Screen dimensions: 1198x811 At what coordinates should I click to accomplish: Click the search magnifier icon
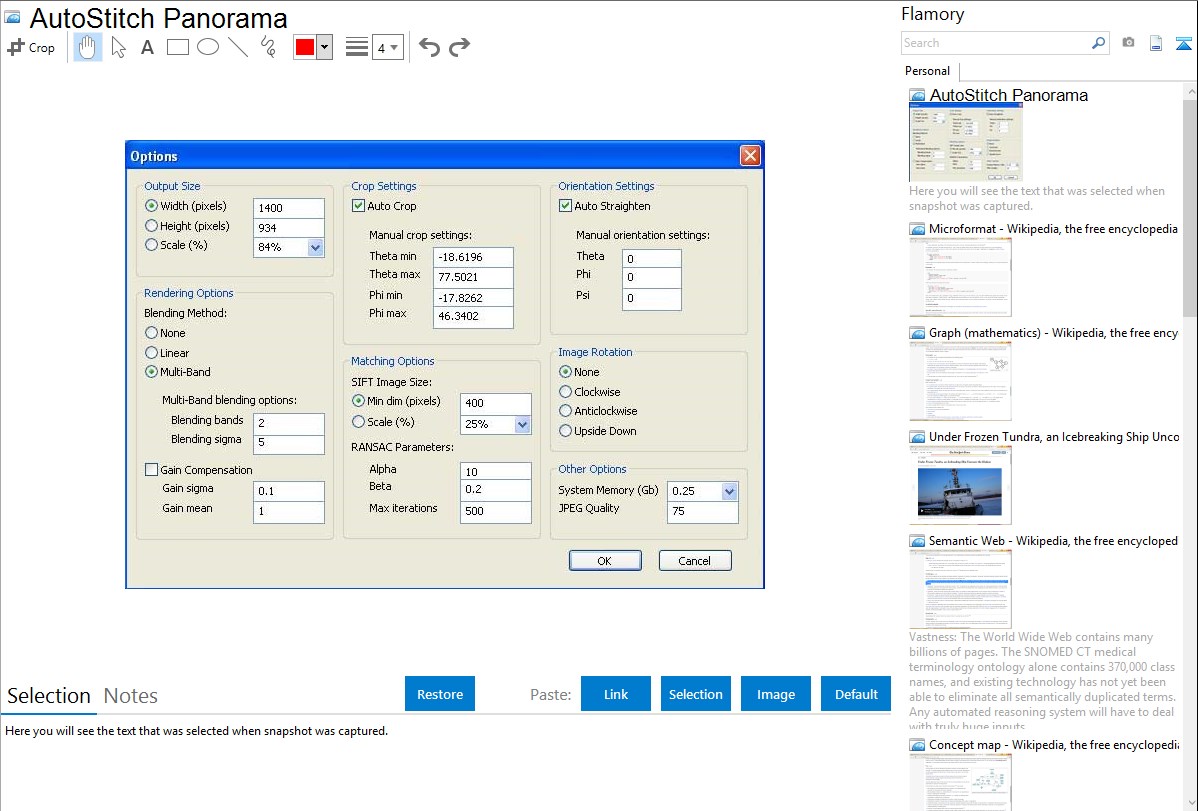click(1098, 43)
